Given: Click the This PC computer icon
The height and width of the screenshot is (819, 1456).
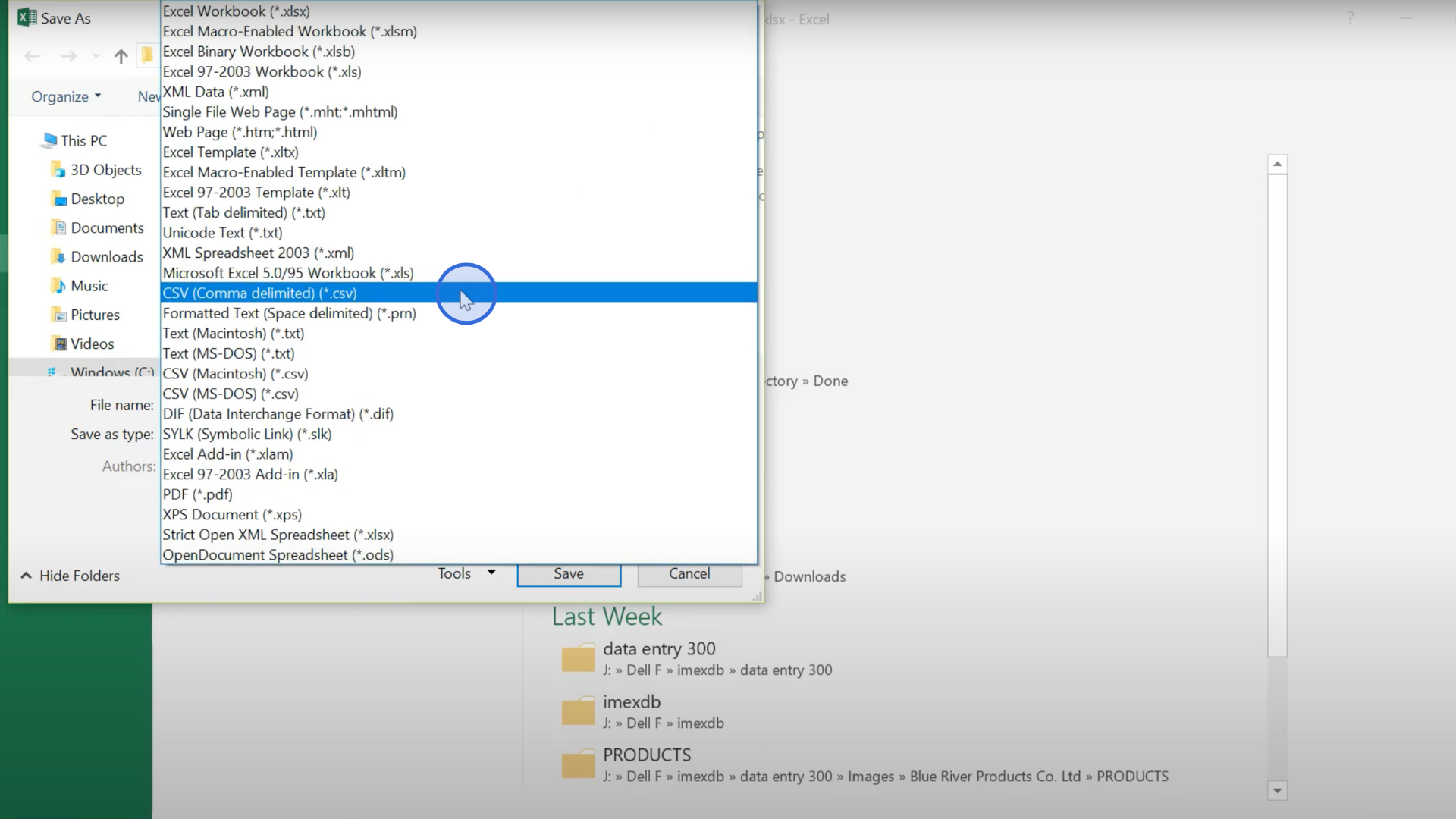Looking at the screenshot, I should point(50,140).
